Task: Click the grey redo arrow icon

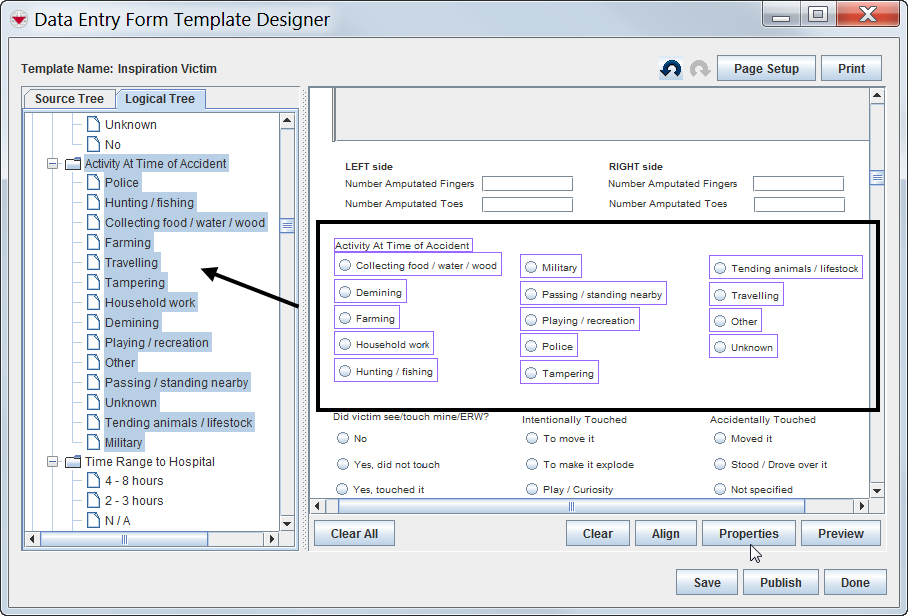Action: (700, 69)
